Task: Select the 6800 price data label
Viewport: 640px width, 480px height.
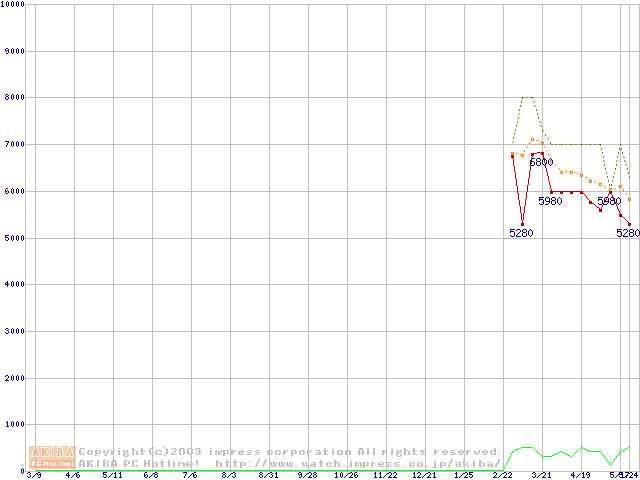Action: [x=541, y=162]
